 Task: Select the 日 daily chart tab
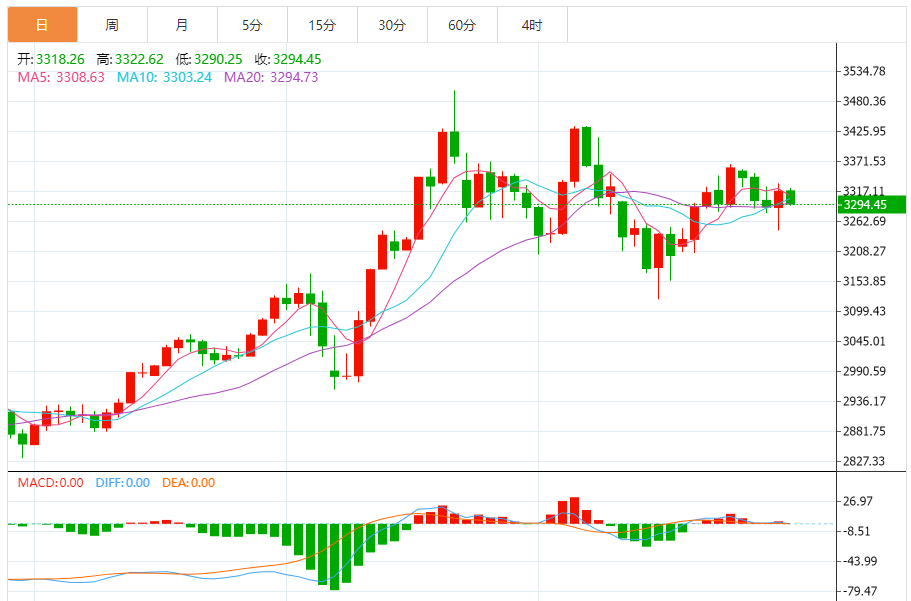tap(42, 25)
